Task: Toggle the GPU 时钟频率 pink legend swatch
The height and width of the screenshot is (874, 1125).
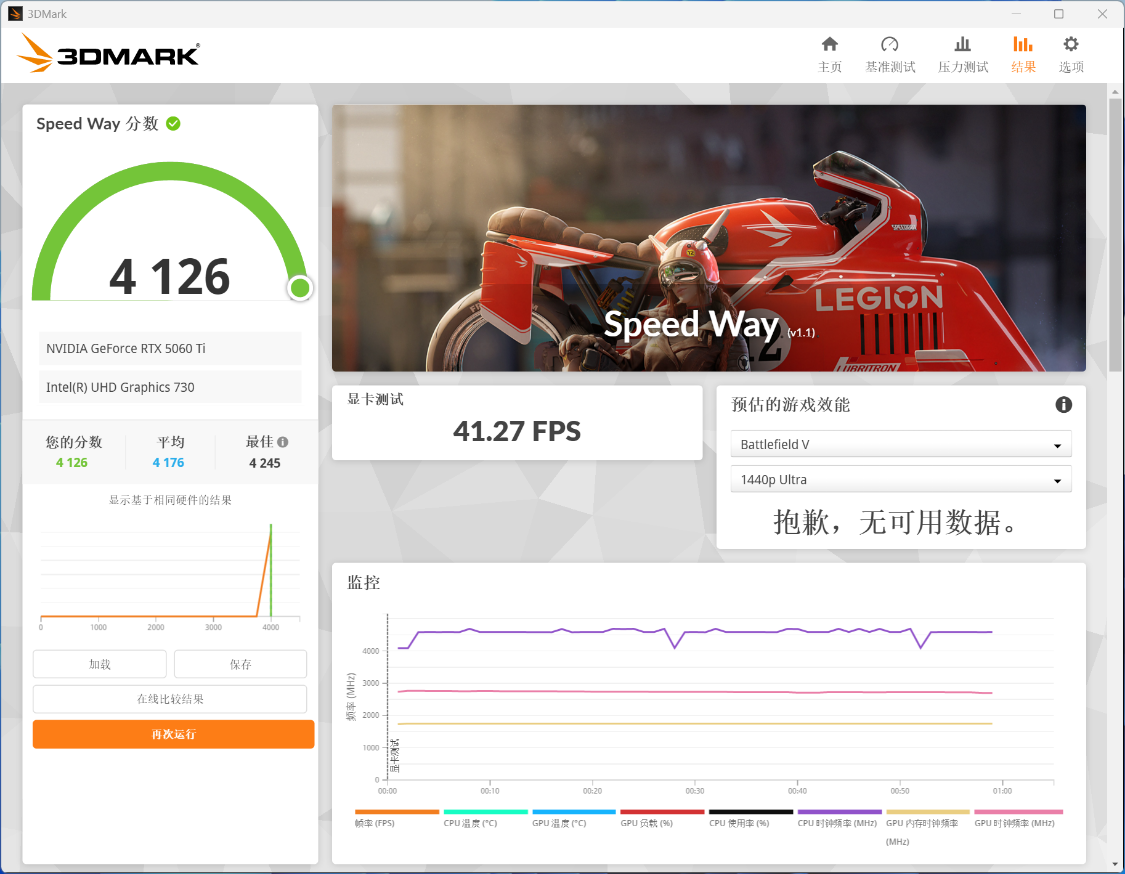Action: [1017, 812]
